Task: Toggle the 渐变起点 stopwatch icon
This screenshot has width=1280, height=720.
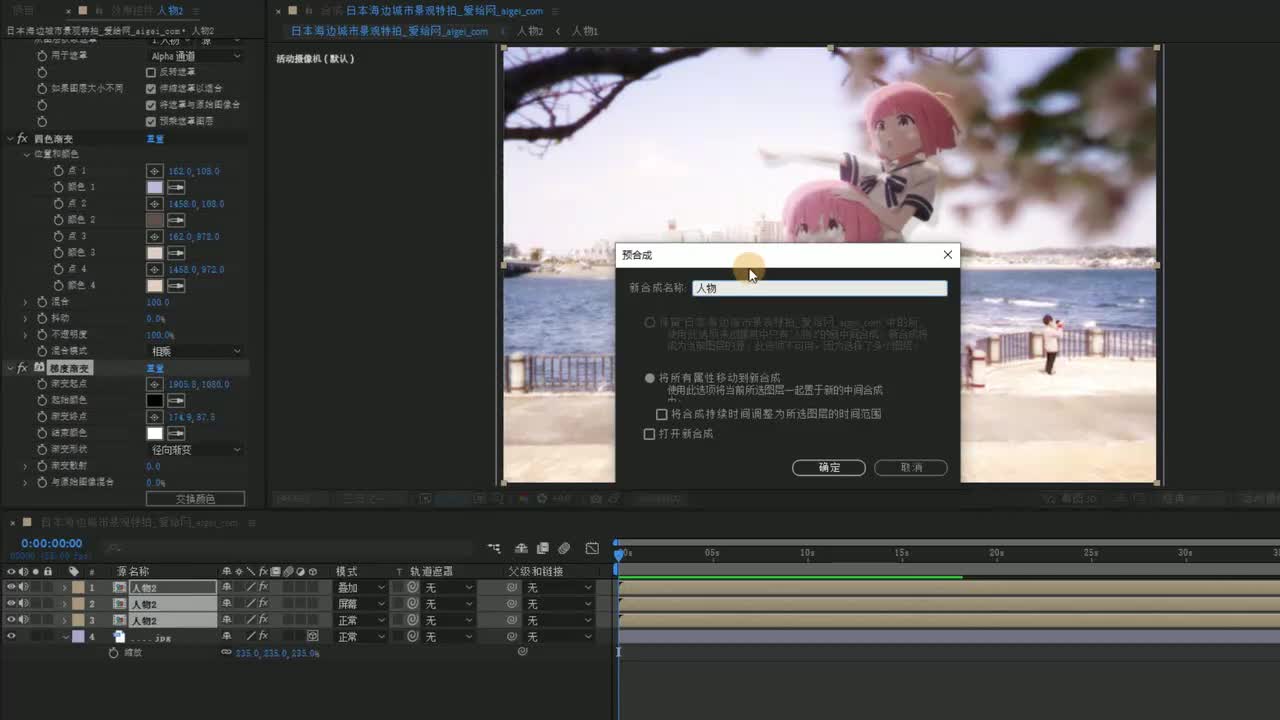Action: point(42,384)
